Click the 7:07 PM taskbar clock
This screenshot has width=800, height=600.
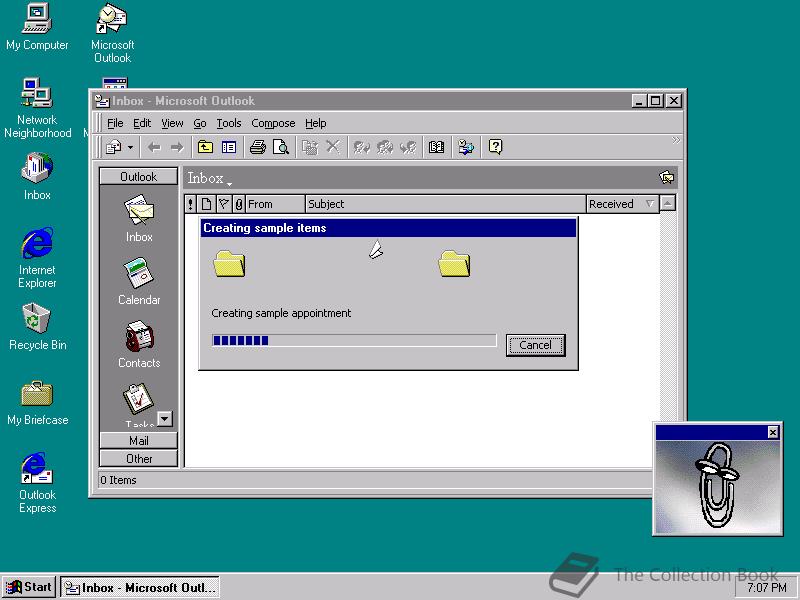(766, 588)
